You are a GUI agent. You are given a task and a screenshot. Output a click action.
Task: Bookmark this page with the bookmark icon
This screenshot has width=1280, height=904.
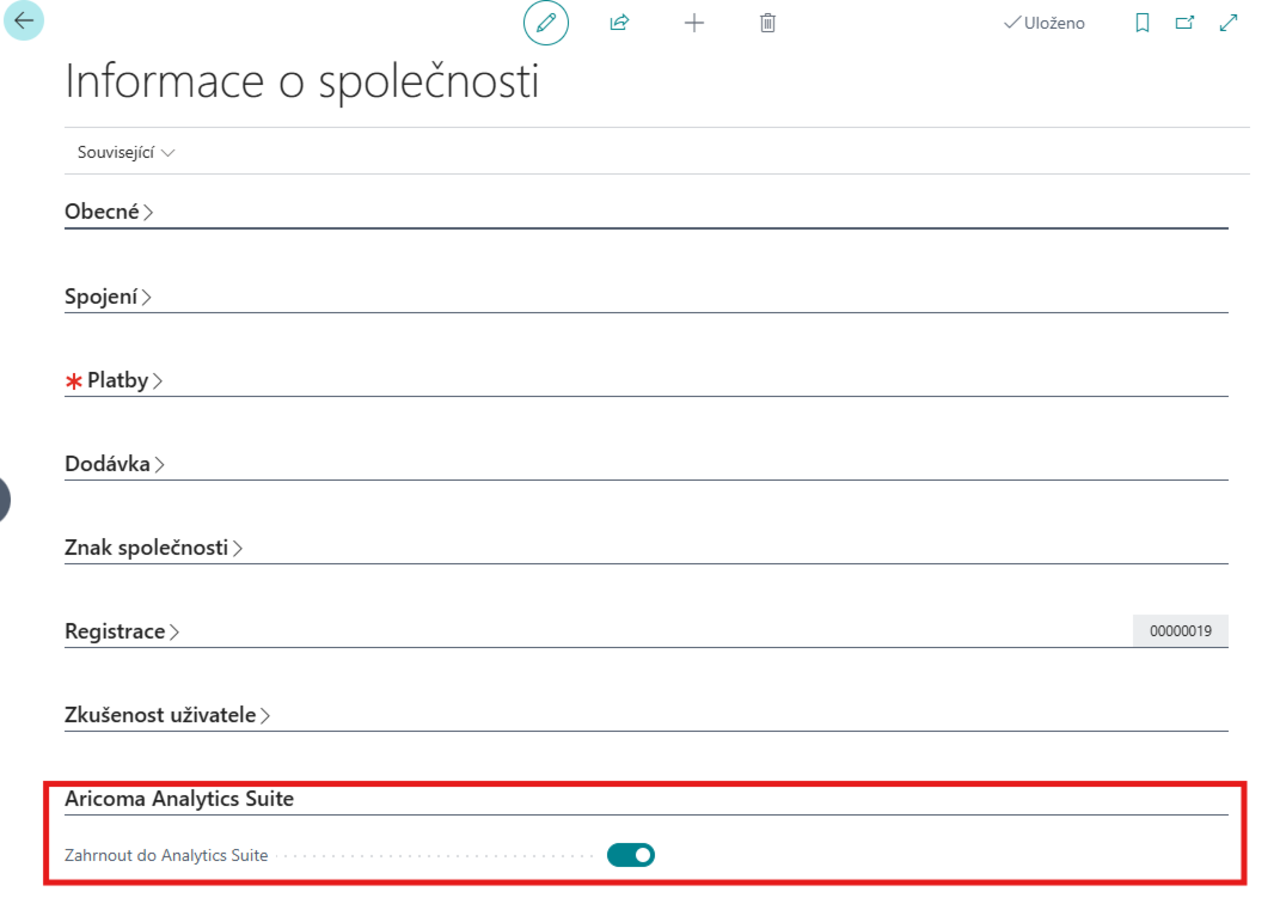click(x=1142, y=22)
